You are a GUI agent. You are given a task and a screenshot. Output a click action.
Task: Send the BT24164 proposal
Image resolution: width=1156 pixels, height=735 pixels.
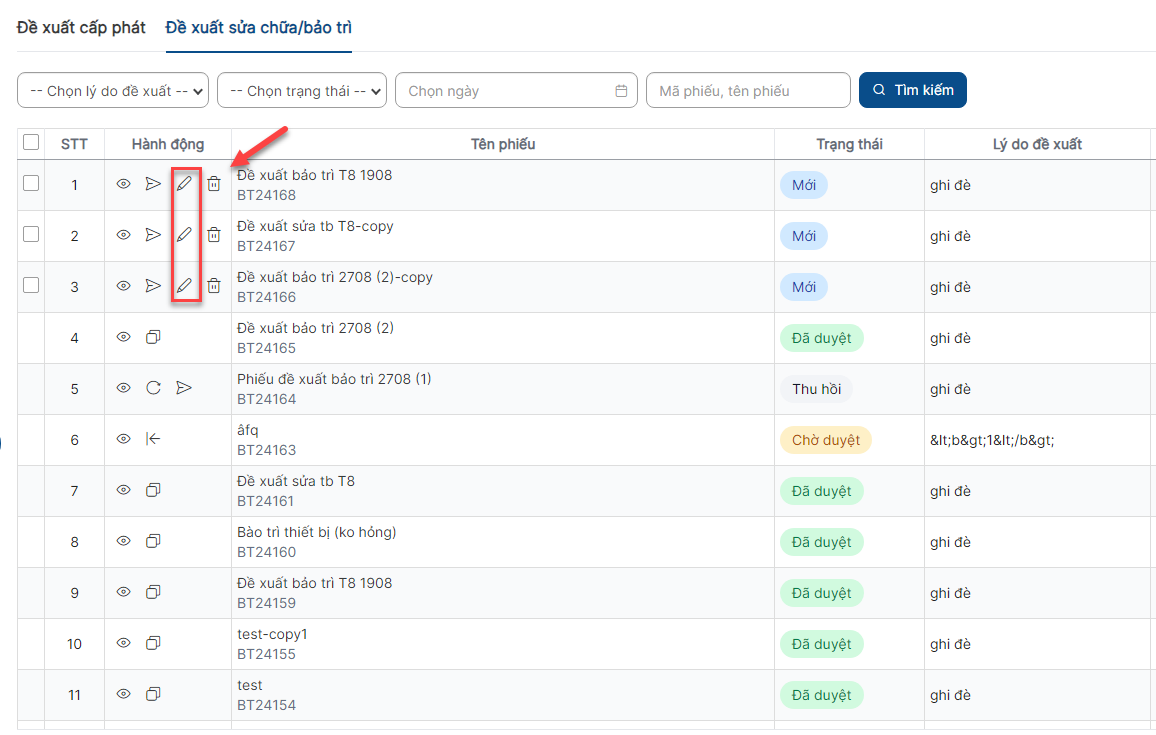coord(184,387)
